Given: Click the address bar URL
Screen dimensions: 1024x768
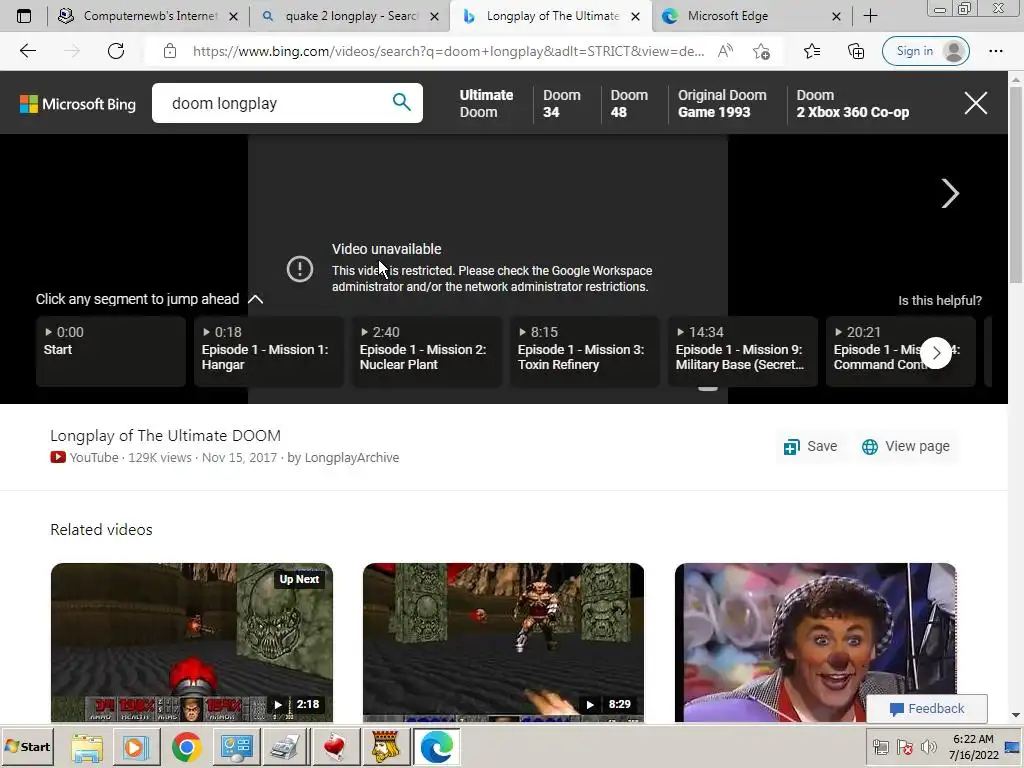Looking at the screenshot, I should point(448,51).
